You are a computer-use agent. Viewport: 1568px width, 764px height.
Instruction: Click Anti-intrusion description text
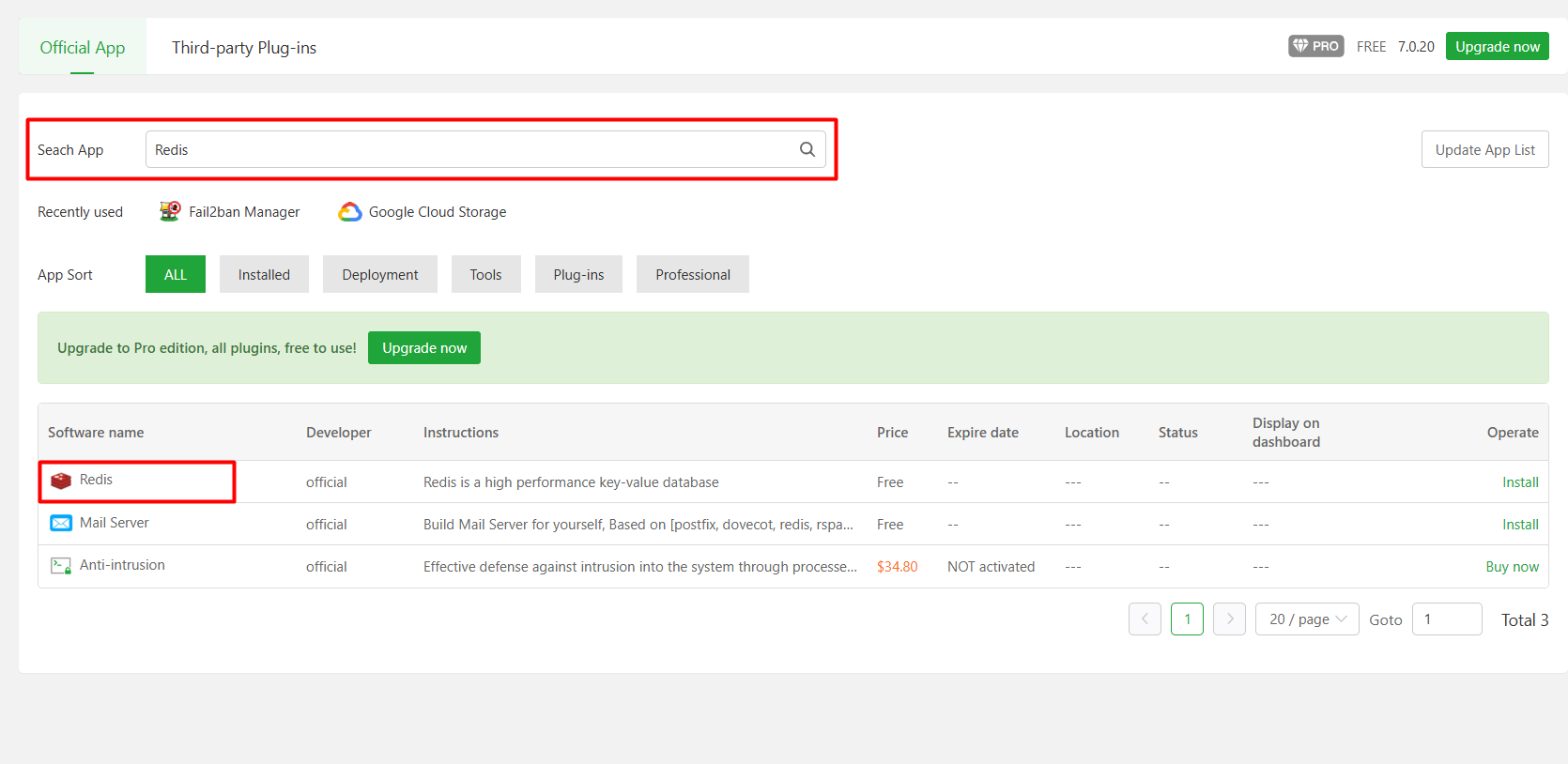tap(640, 566)
